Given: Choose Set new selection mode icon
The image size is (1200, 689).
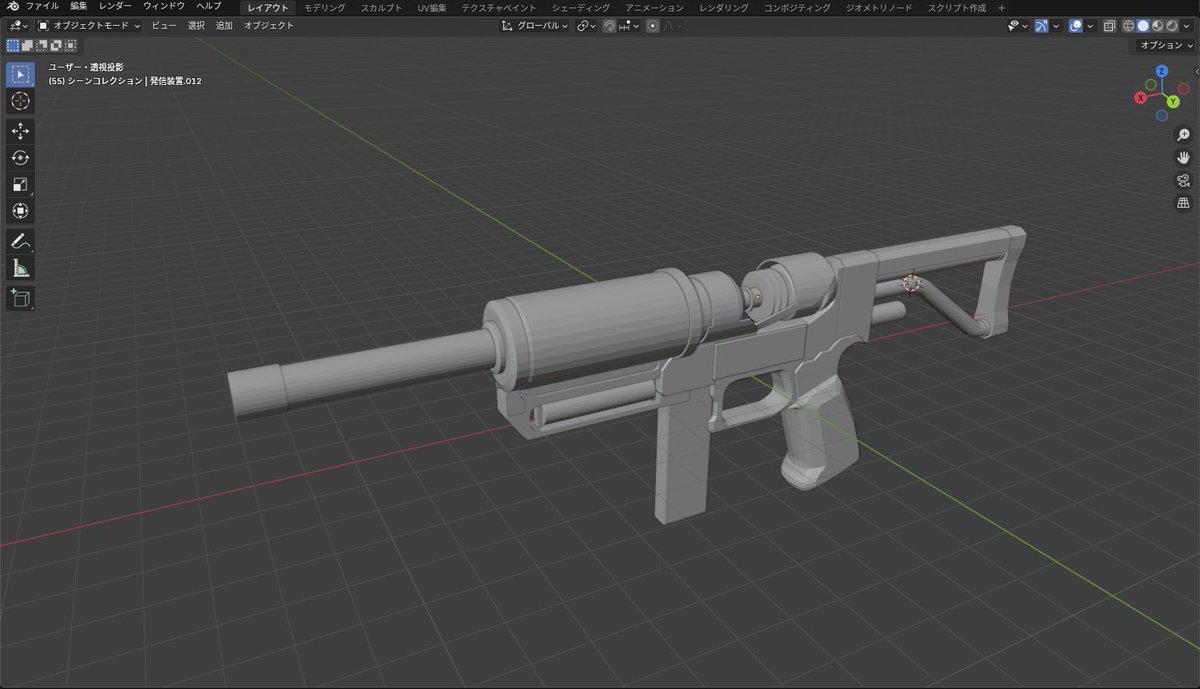Looking at the screenshot, I should (13, 45).
